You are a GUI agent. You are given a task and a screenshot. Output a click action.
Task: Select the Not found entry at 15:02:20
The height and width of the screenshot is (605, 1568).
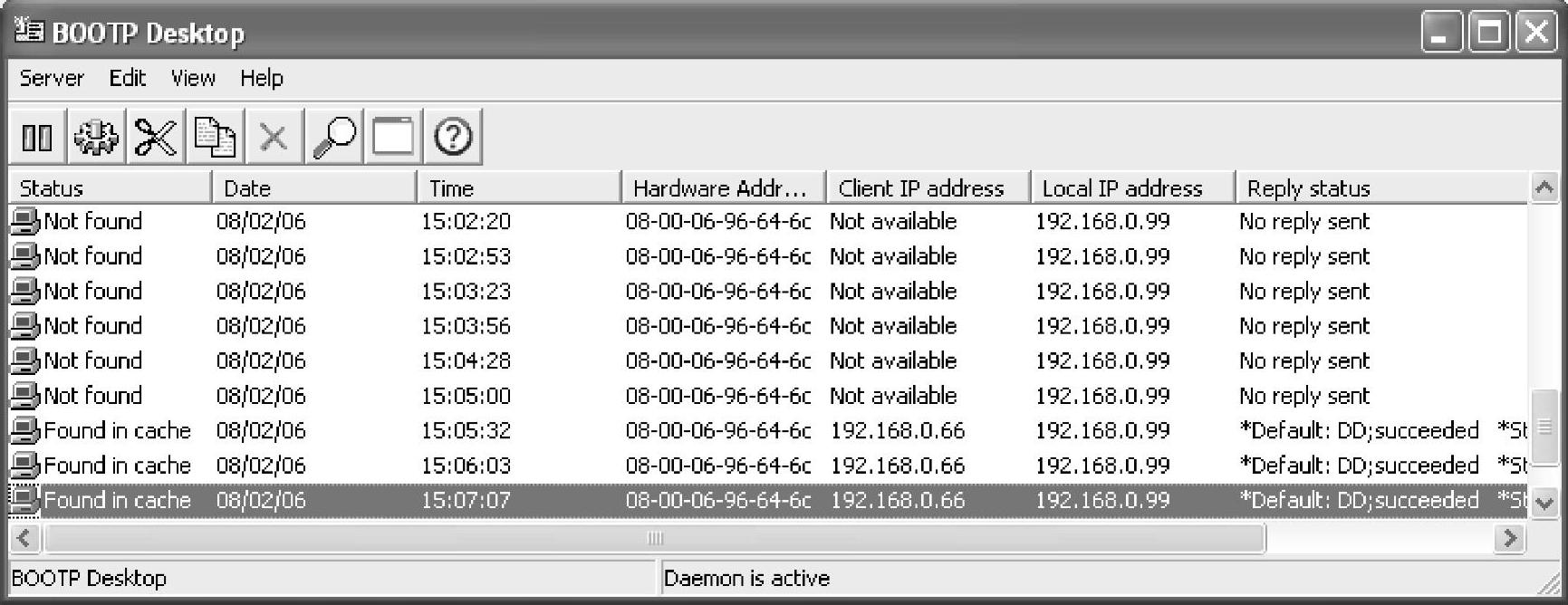(92, 221)
